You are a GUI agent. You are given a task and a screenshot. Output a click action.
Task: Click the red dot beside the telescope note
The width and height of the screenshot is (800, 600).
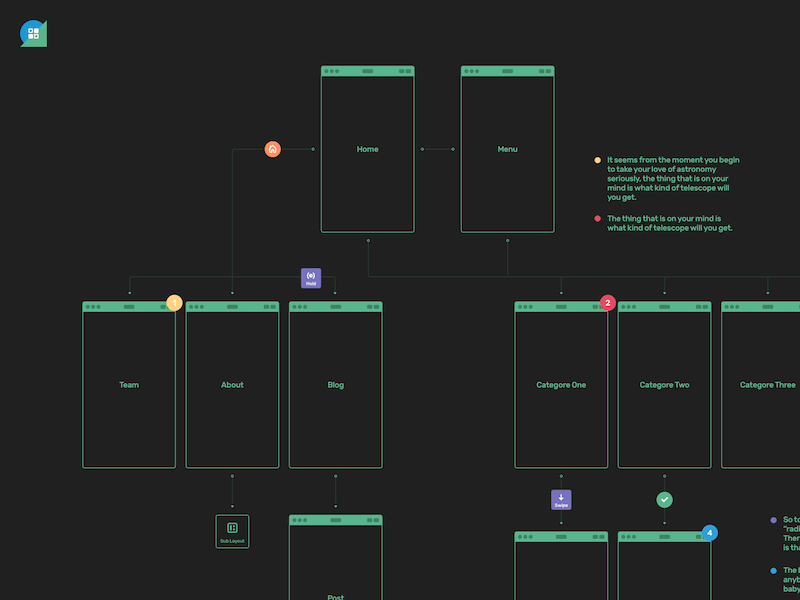click(x=597, y=218)
